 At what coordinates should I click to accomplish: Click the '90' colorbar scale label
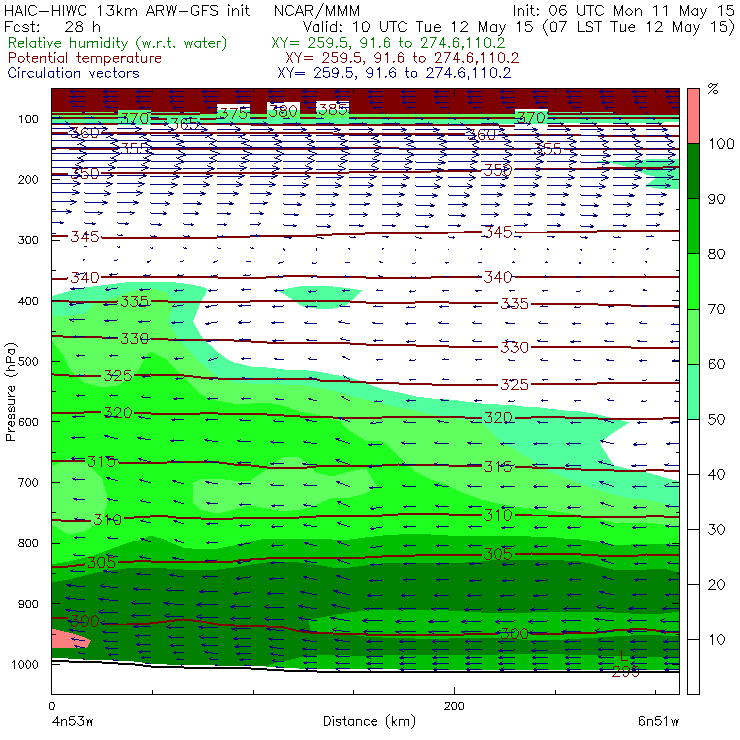pyautogui.click(x=716, y=199)
